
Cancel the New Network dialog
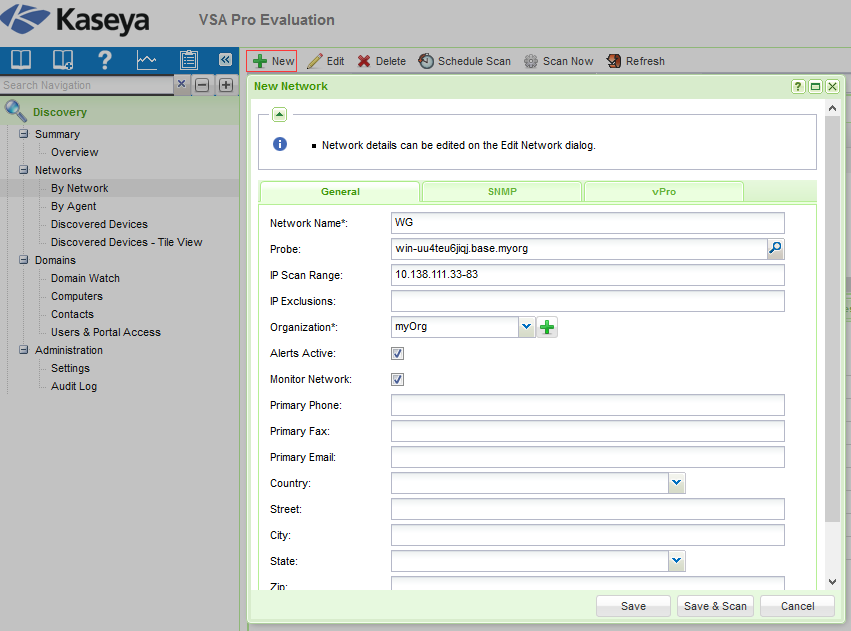point(797,606)
